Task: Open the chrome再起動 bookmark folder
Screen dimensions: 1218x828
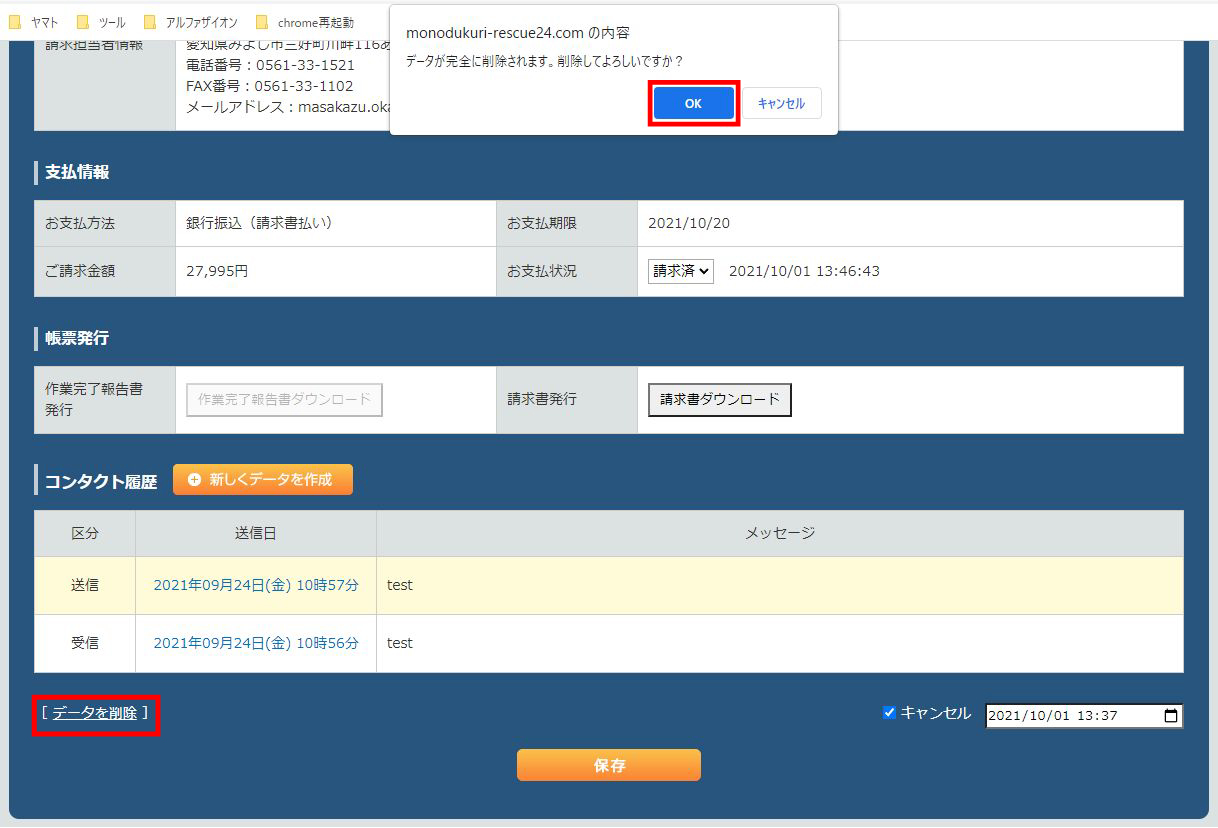Action: point(305,22)
